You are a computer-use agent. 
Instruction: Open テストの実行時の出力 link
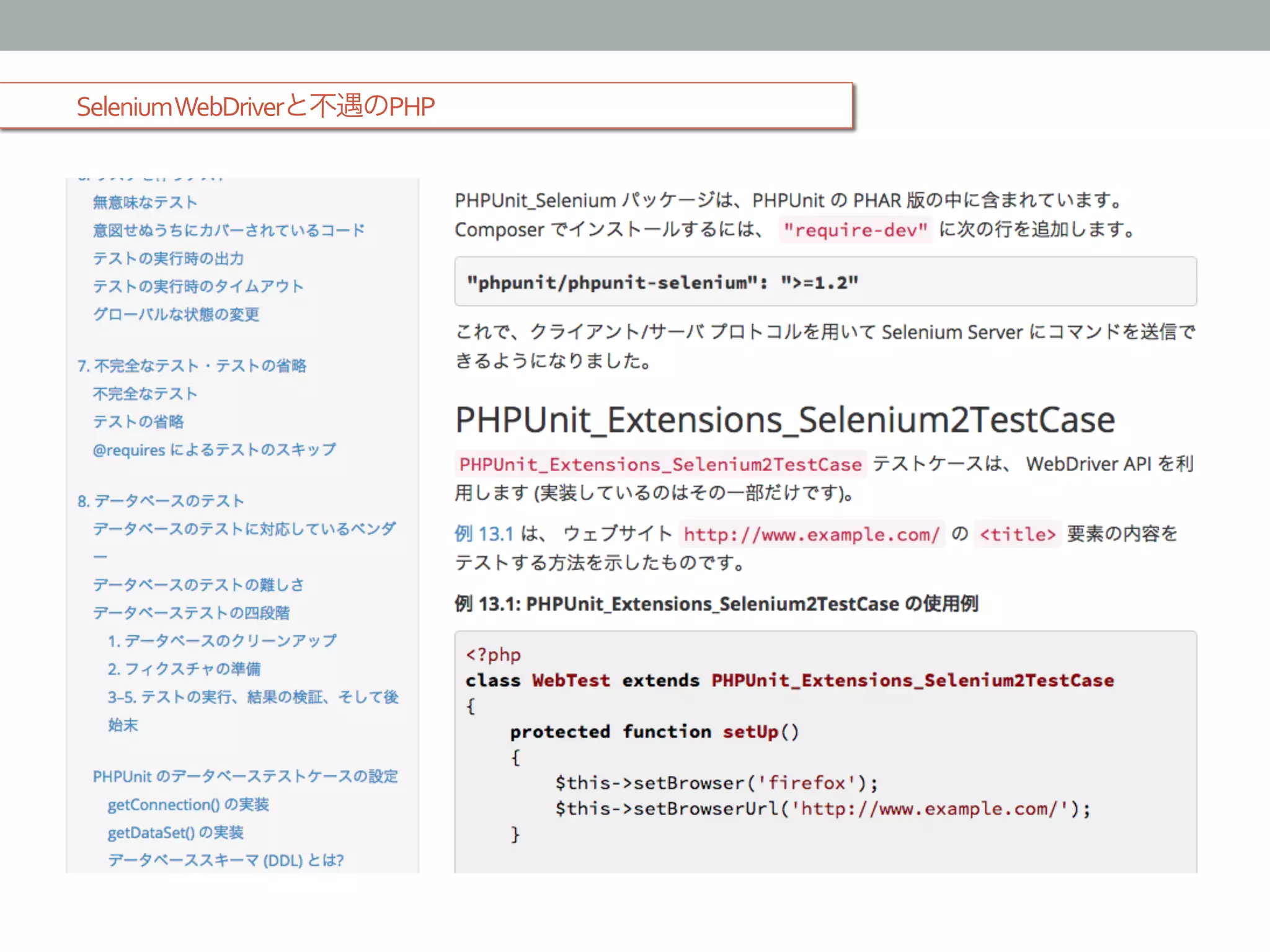coord(168,258)
